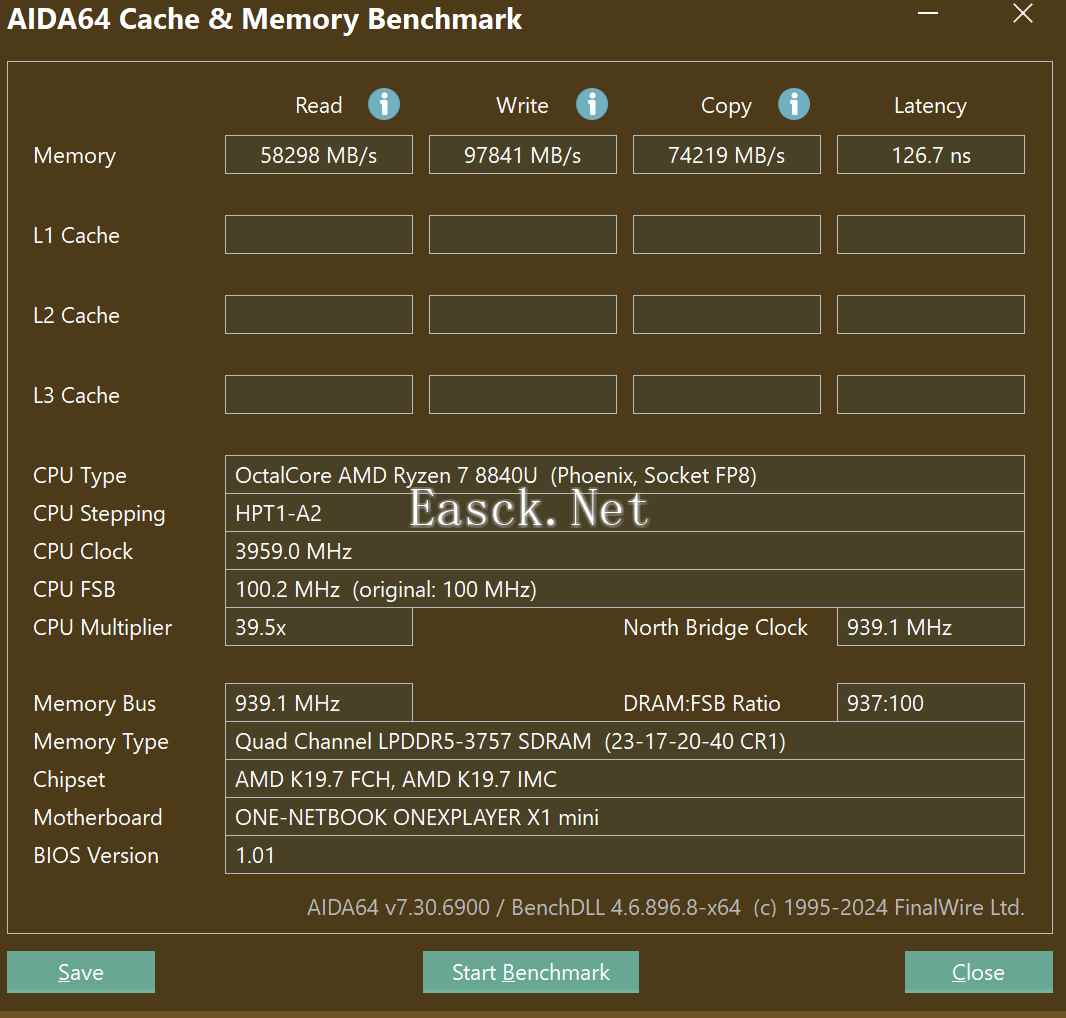Click Memory Bus value 939.1 MHz

[319, 702]
